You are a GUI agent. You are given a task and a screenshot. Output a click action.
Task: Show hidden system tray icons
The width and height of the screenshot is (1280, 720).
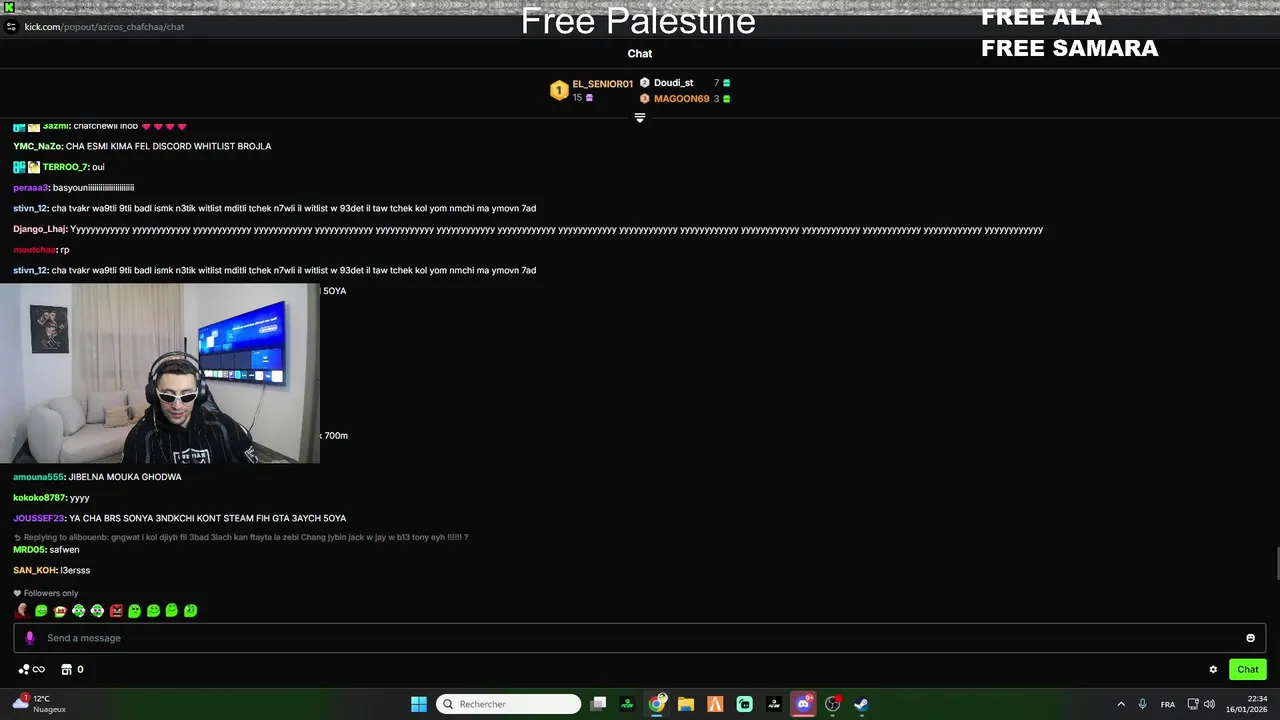[1121, 704]
